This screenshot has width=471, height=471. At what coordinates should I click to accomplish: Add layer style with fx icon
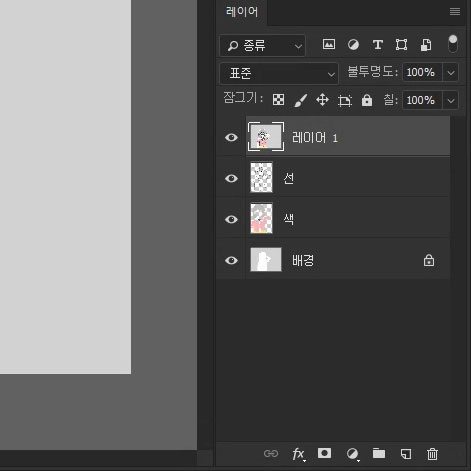coord(299,454)
